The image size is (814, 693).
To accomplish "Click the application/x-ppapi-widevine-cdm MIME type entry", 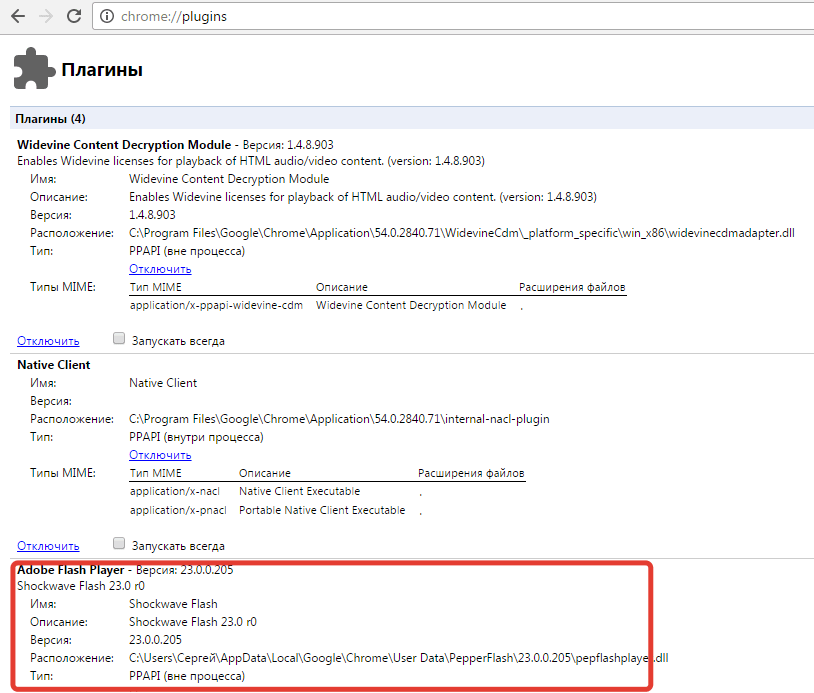I will tap(216, 305).
